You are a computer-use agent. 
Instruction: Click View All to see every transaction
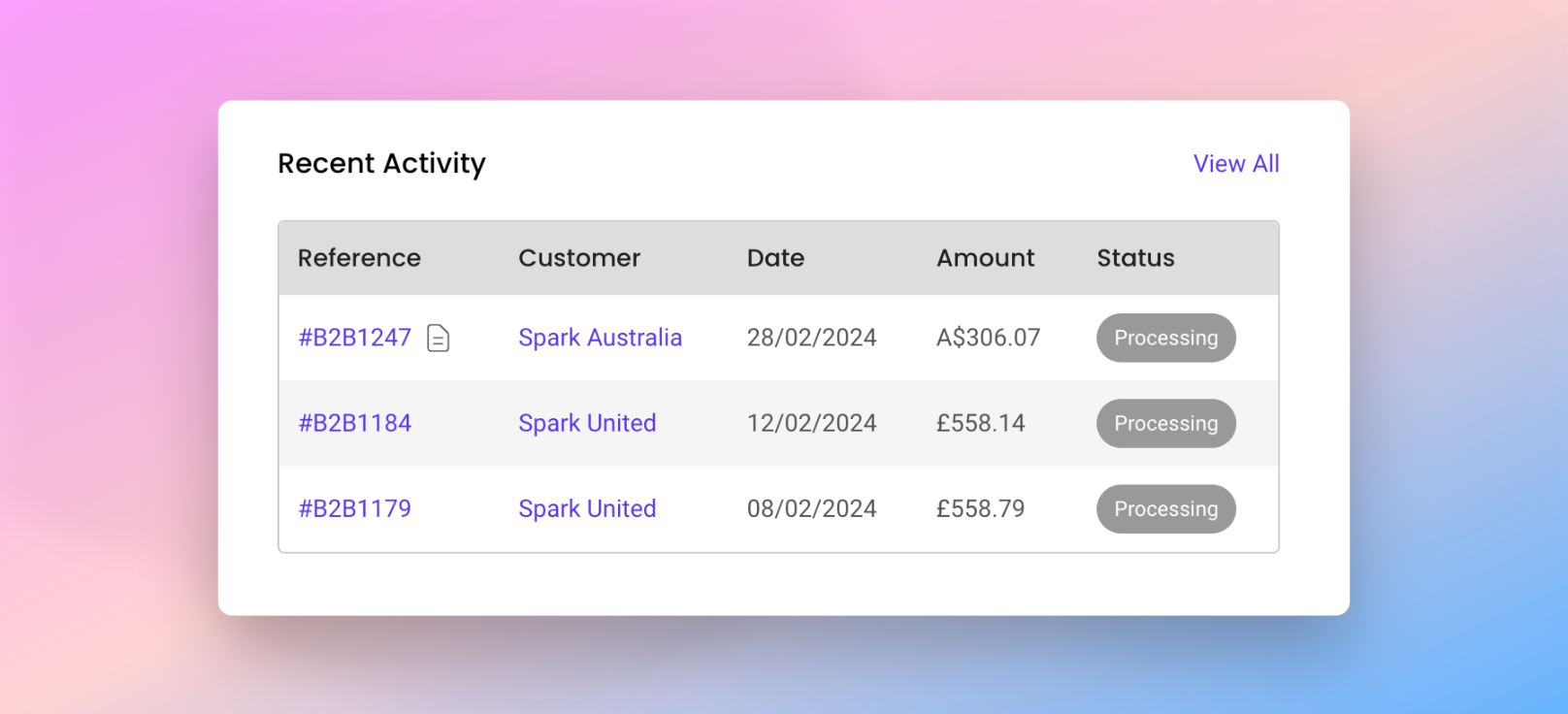(1236, 163)
